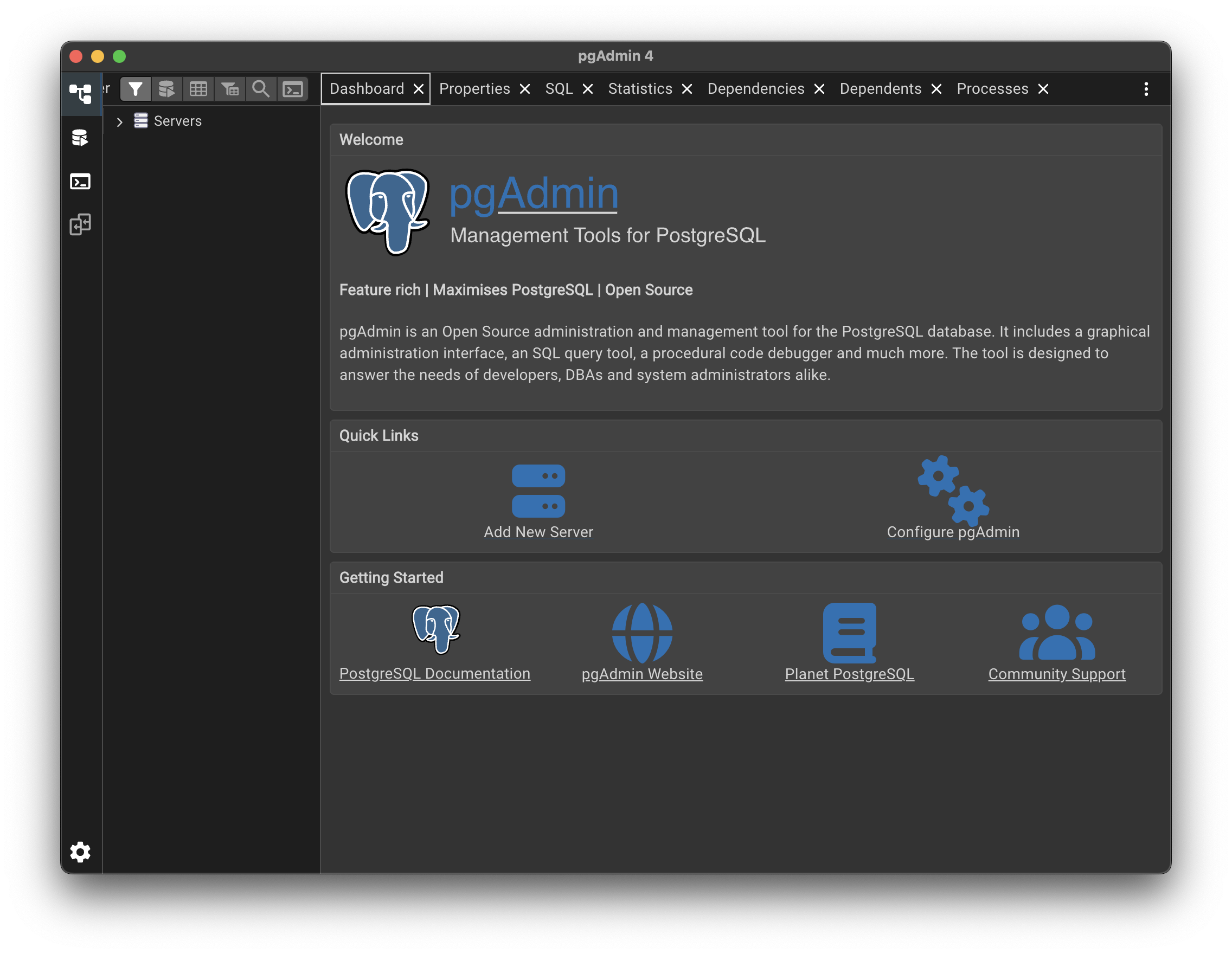
Task: Open settings gear at bottom left
Action: click(81, 852)
